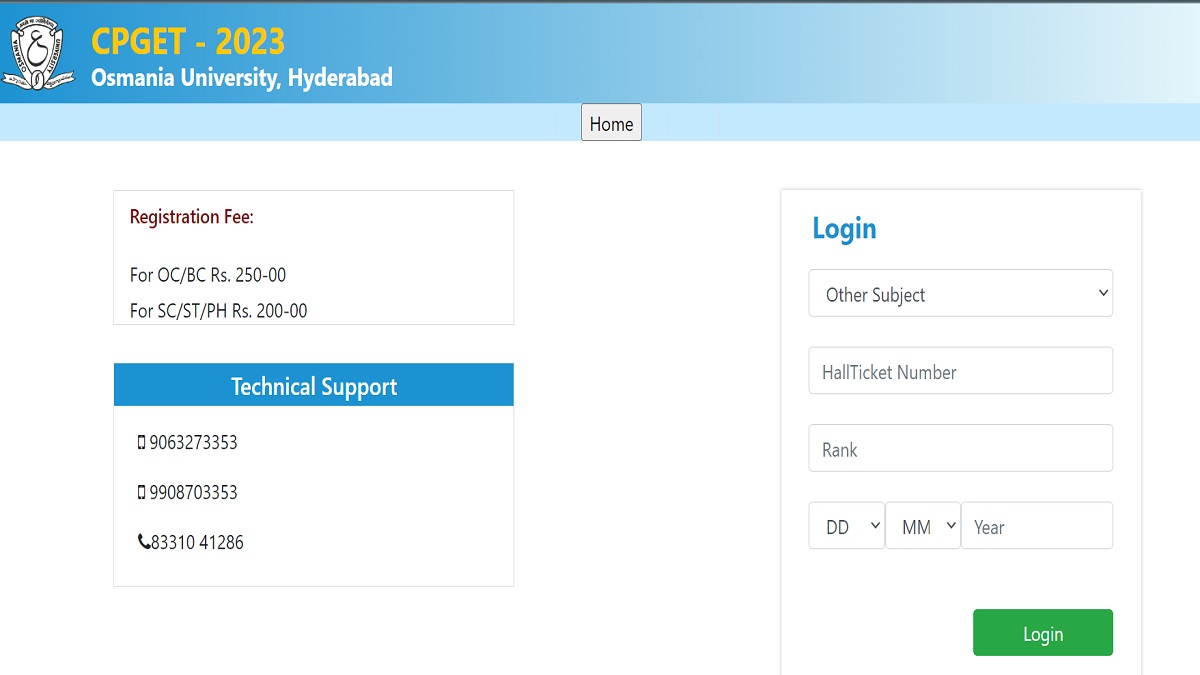Open the DD day dropdown

click(x=846, y=525)
